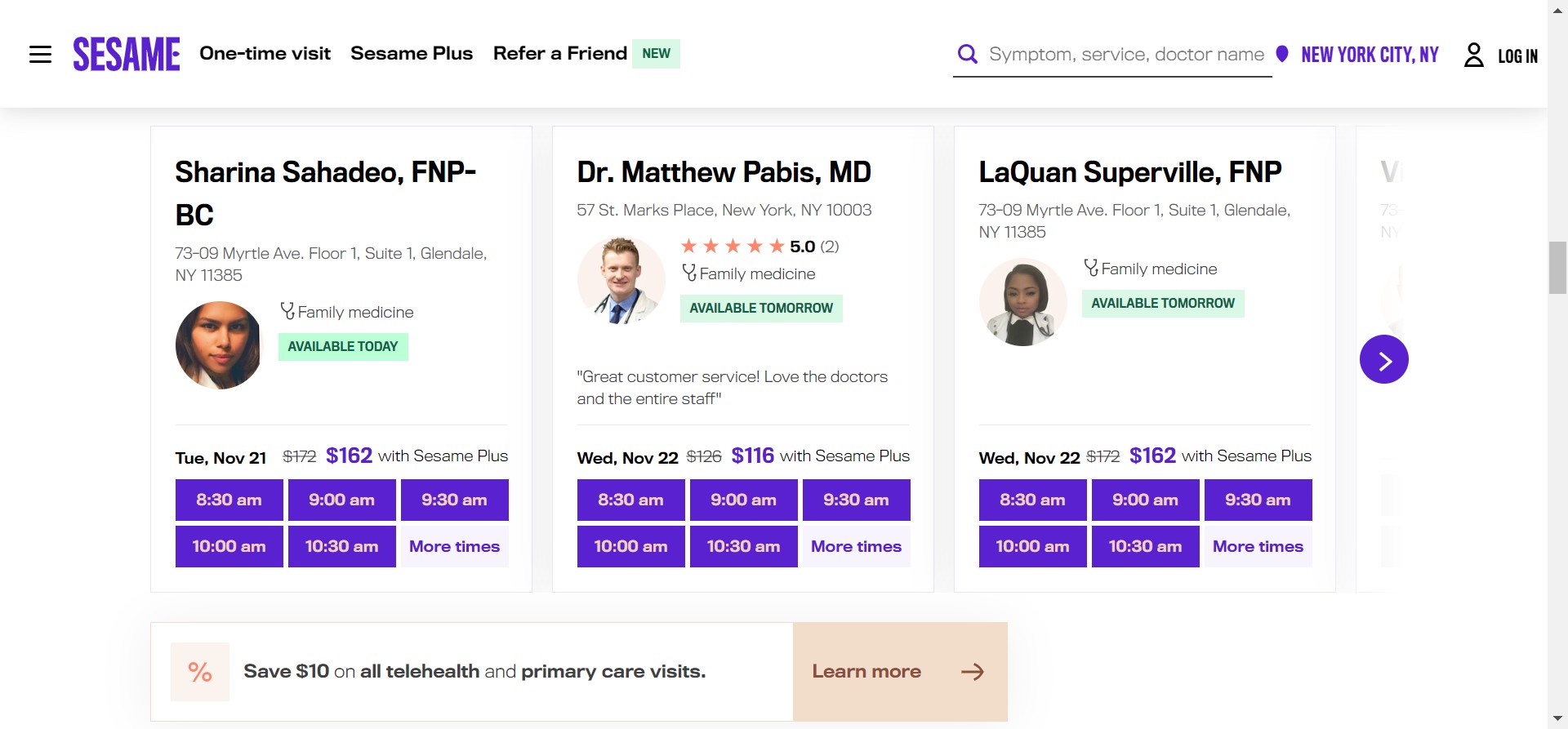The height and width of the screenshot is (729, 1568).
Task: Show More times for LaQuan Superville
Action: coord(1258,546)
